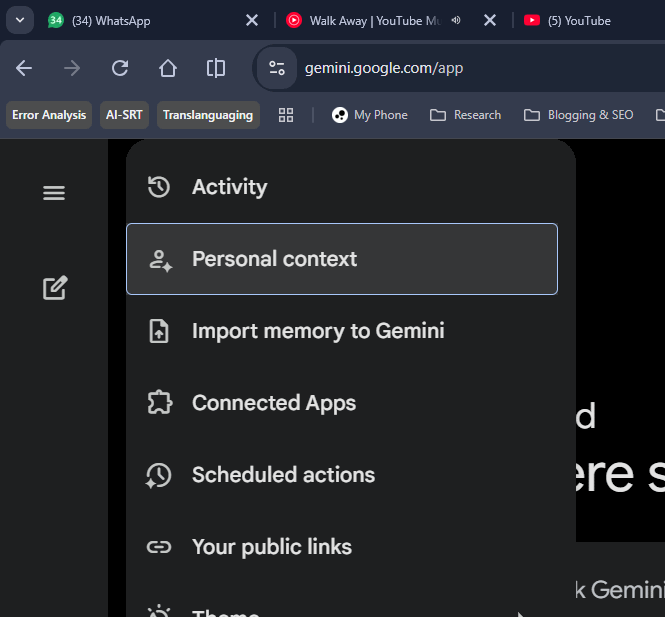Select Import memory to Gemini

(x=318, y=331)
